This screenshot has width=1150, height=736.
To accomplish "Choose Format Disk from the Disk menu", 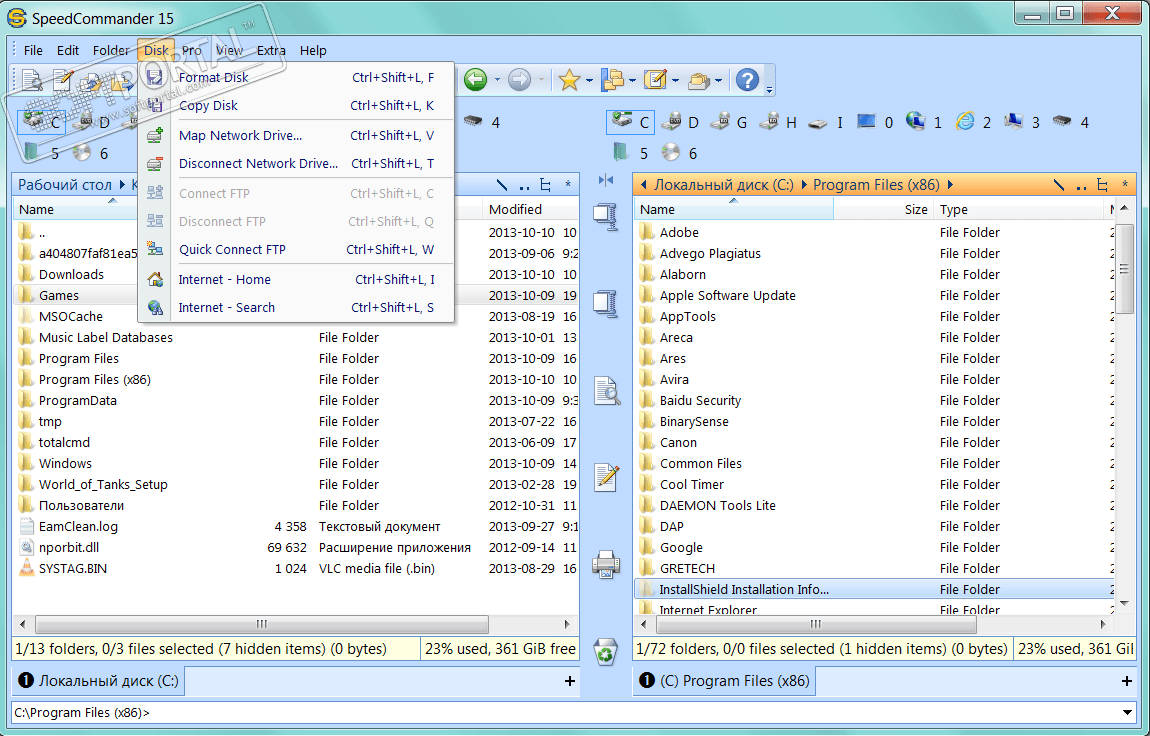I will [x=296, y=77].
